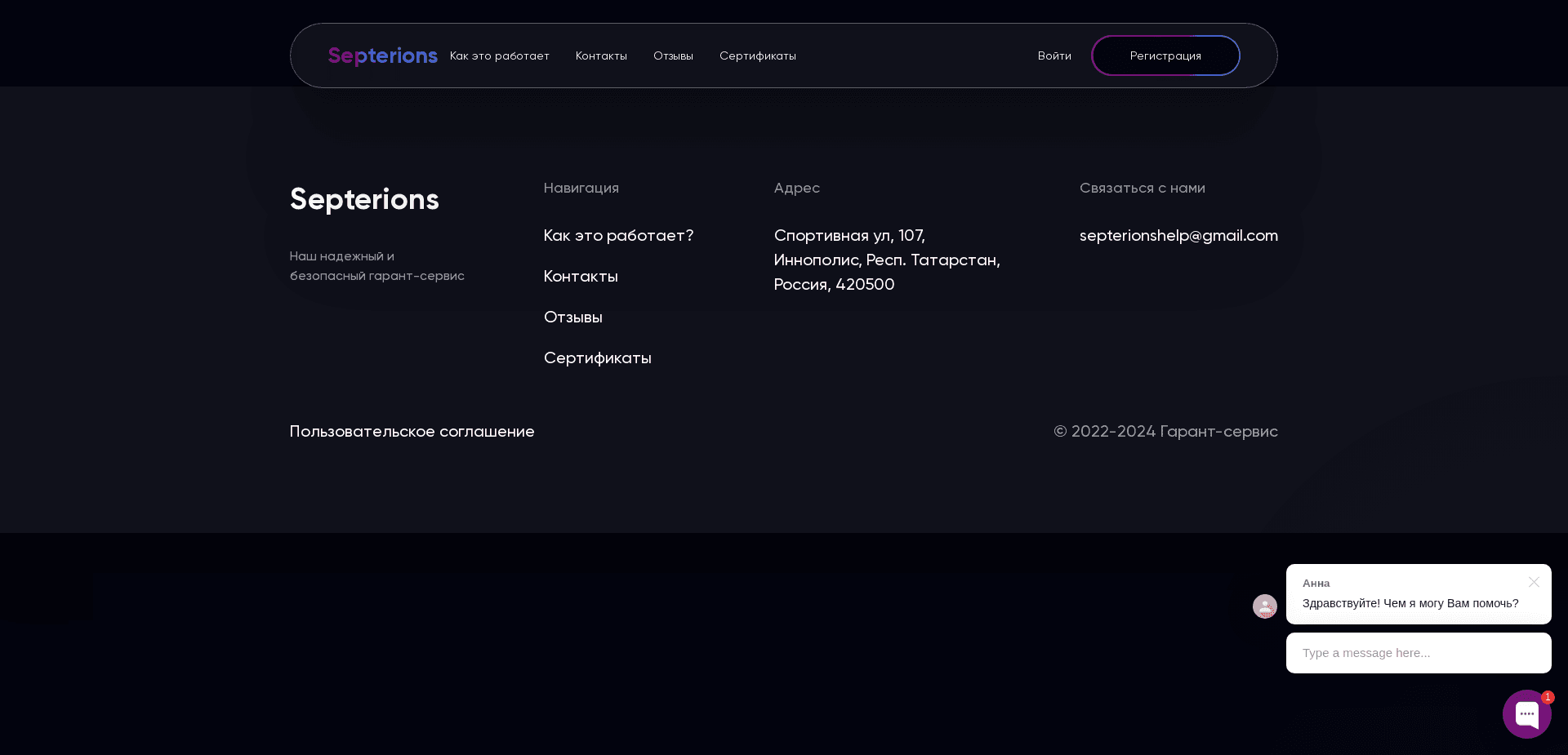Click the Septerions logo in the header
The image size is (1568, 755).
click(x=382, y=56)
